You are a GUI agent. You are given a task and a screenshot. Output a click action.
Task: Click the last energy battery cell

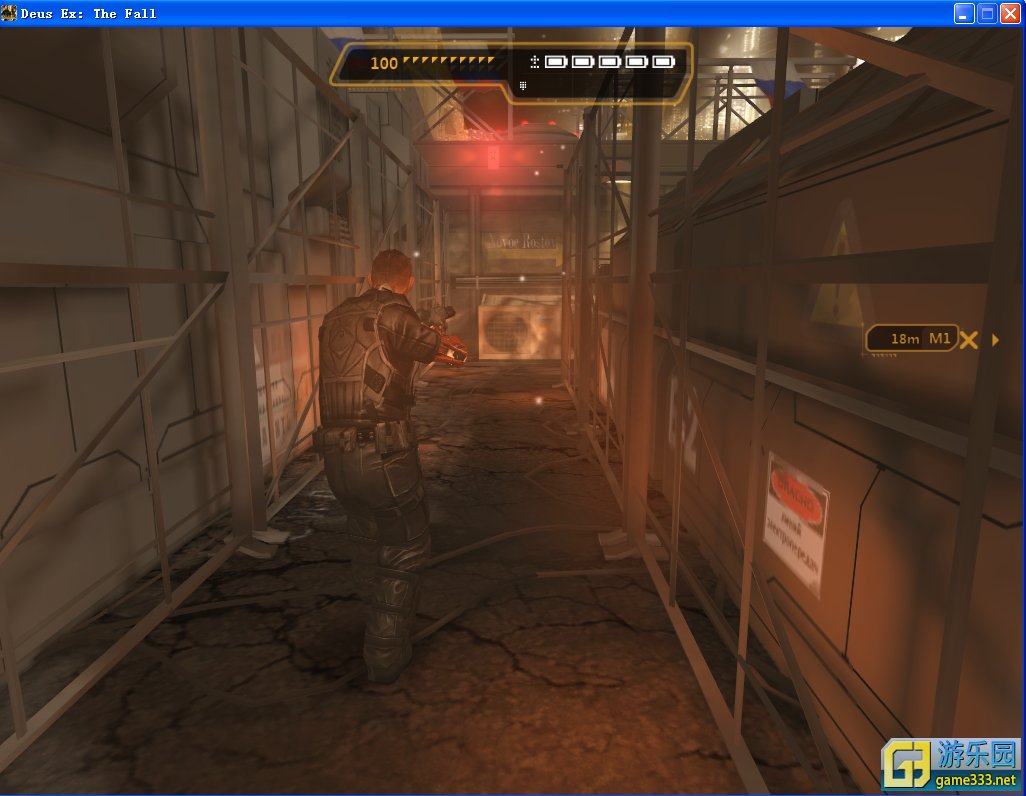663,62
